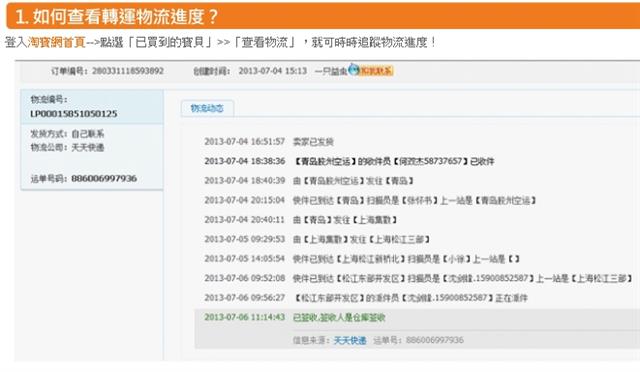
Task: Click the 创建时间 2013-07-04 15:13 text
Action: click(250, 71)
